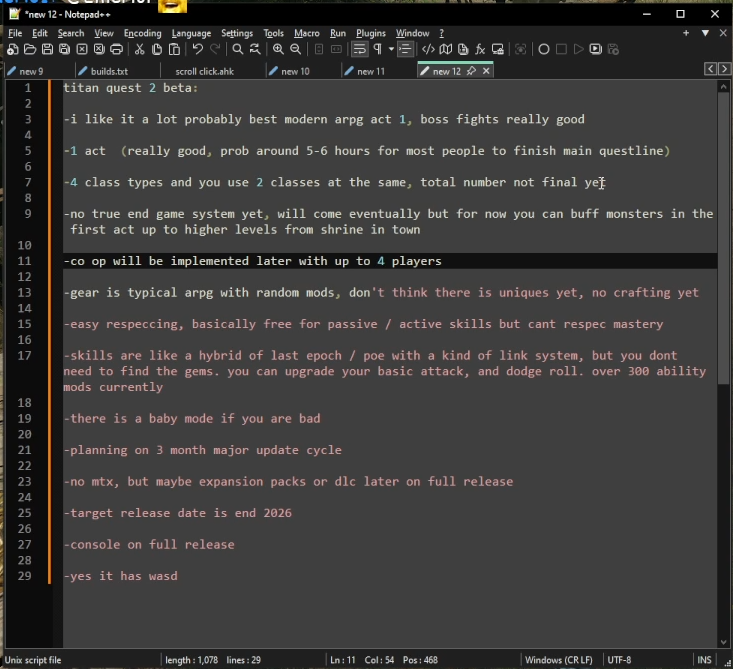Print document using printer icon

click(x=116, y=49)
